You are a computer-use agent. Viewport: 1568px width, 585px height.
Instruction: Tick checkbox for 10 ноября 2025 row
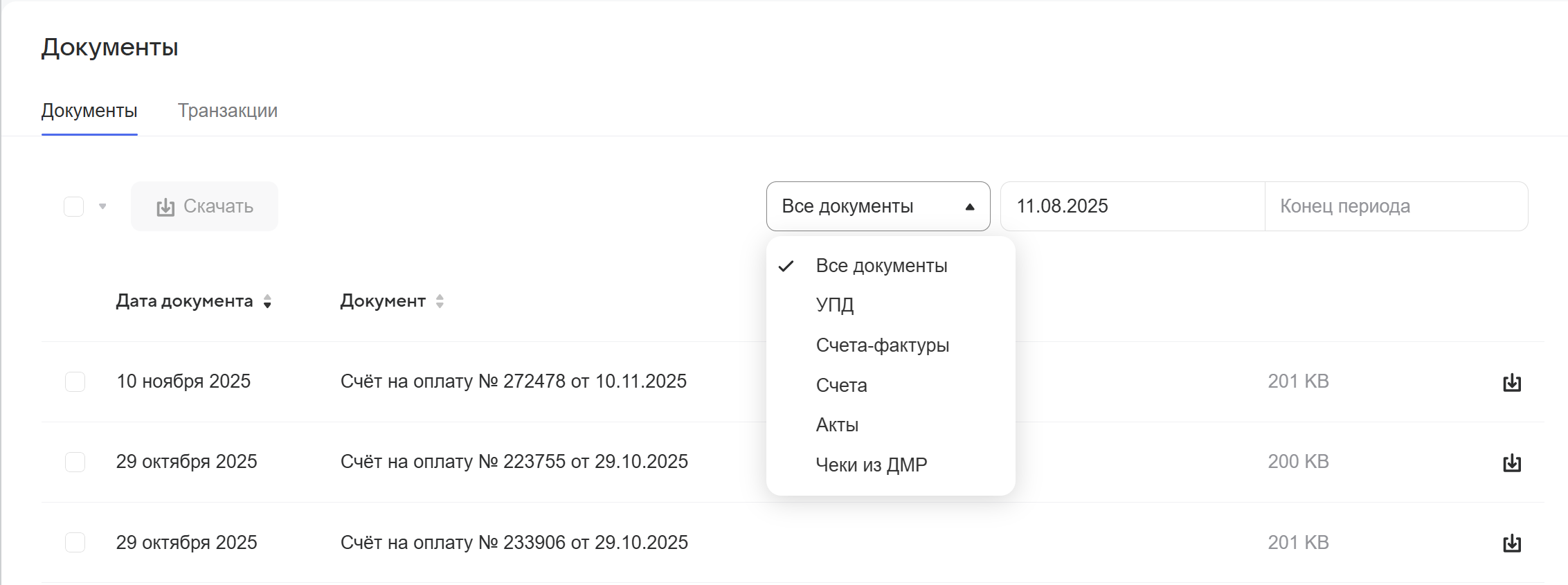(x=75, y=381)
